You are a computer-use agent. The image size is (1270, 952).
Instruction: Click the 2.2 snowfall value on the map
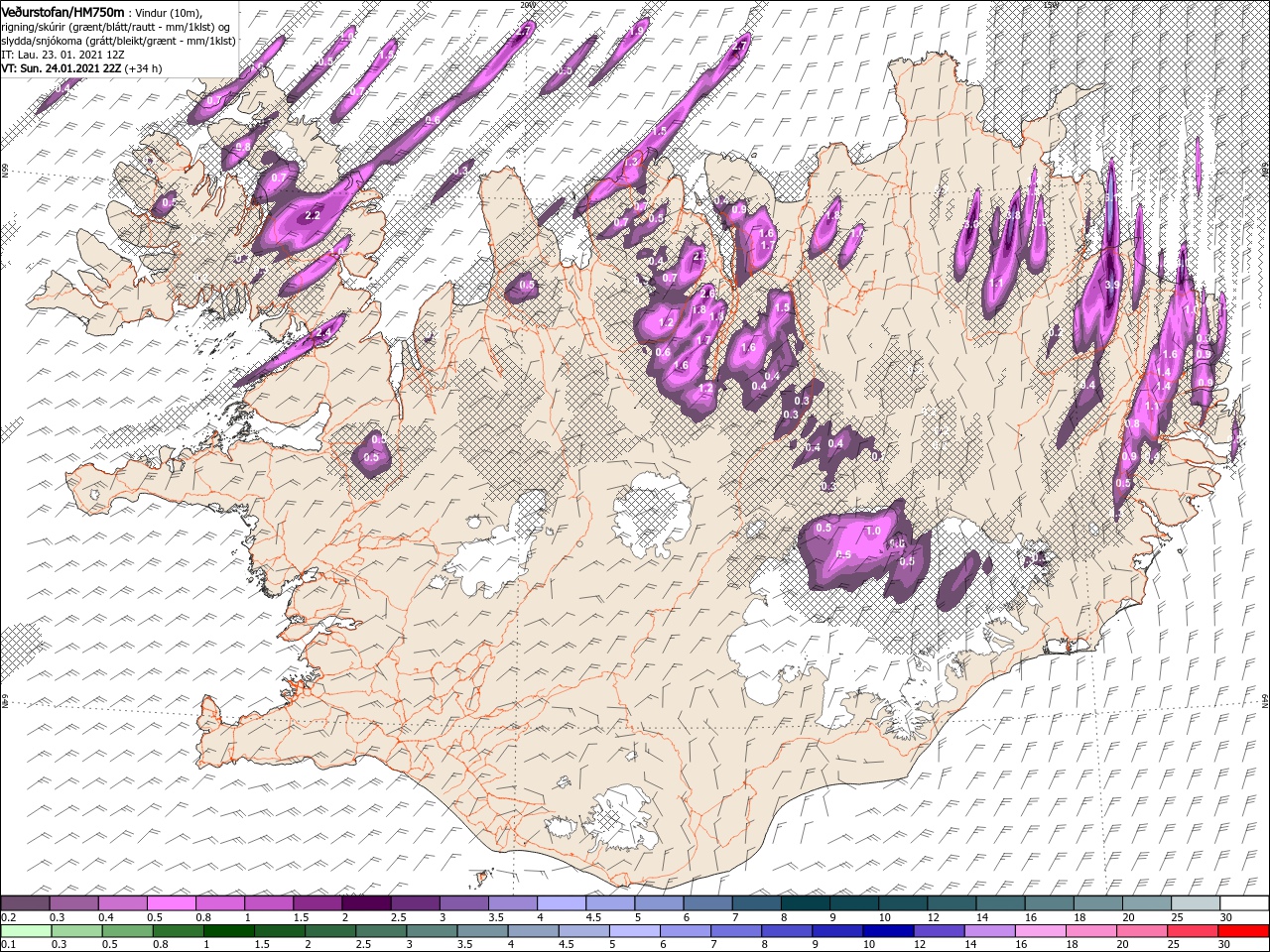pos(313,215)
